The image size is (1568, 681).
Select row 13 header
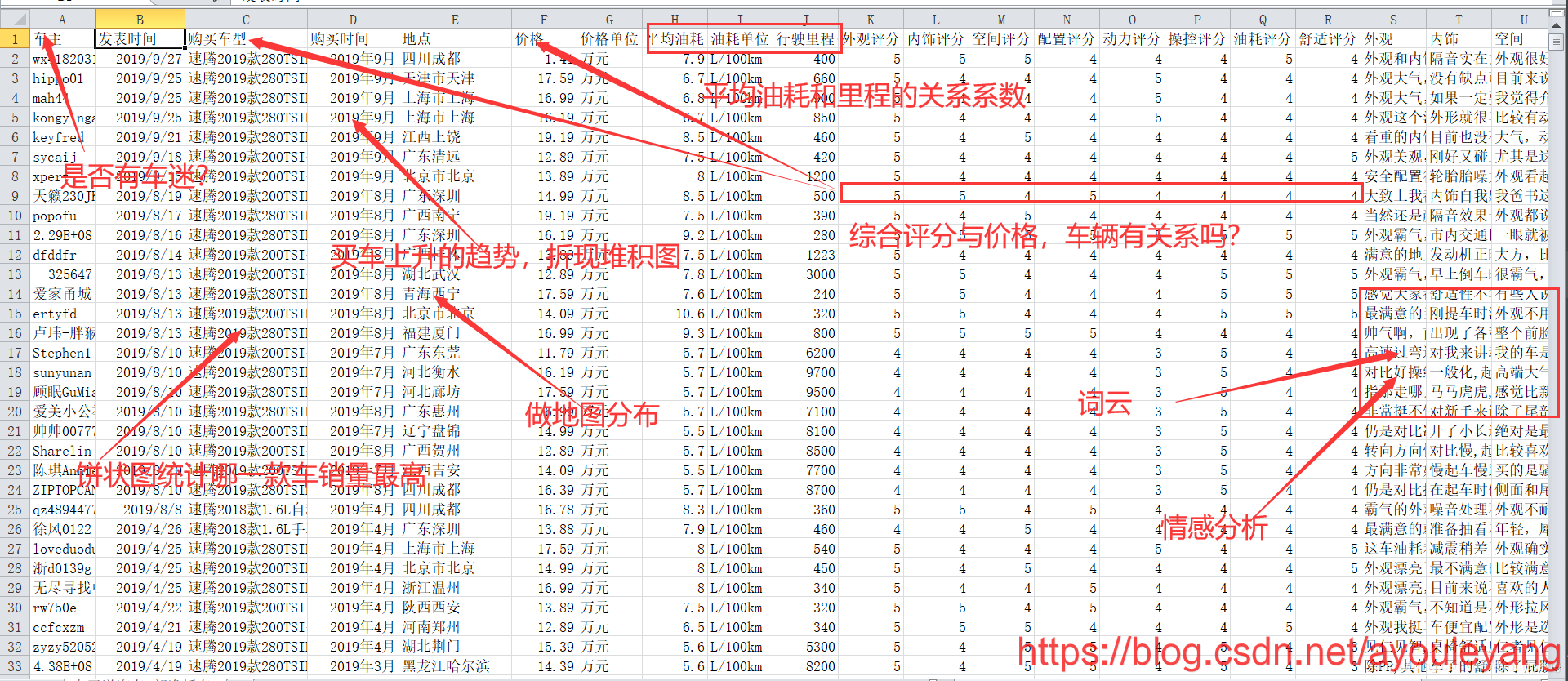(15, 274)
